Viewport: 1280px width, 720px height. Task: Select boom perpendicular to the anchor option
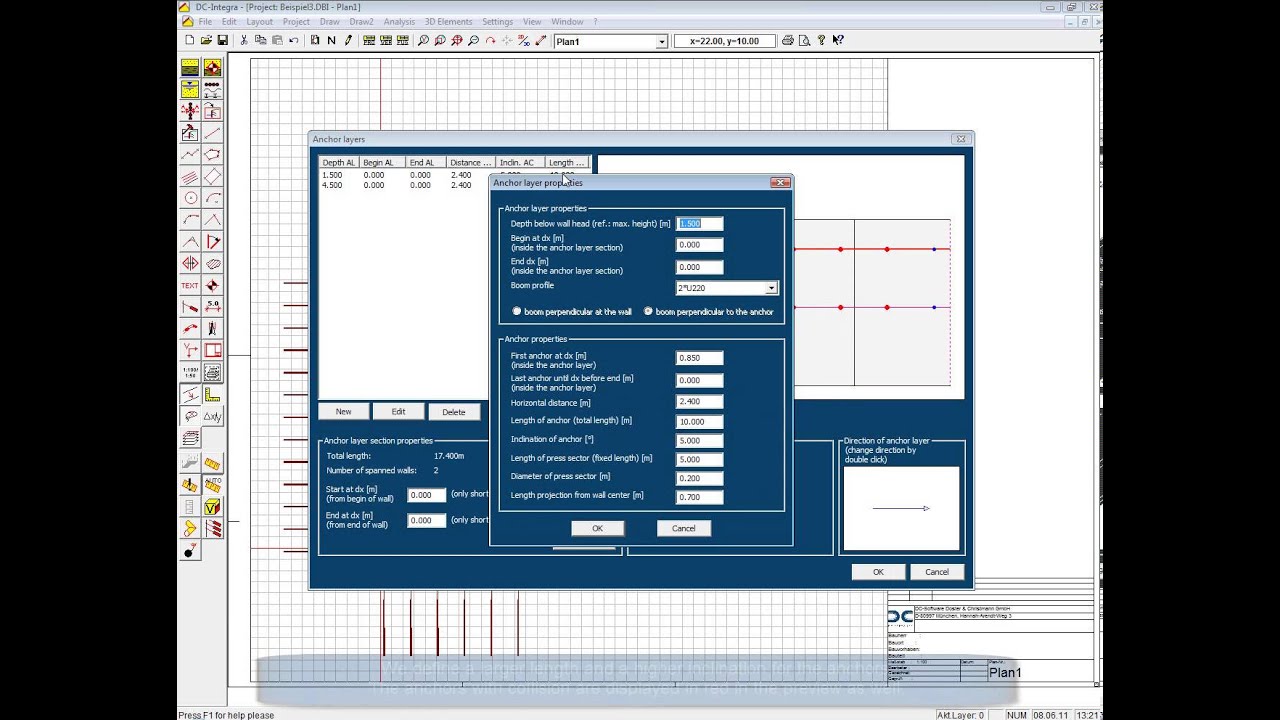click(x=648, y=312)
